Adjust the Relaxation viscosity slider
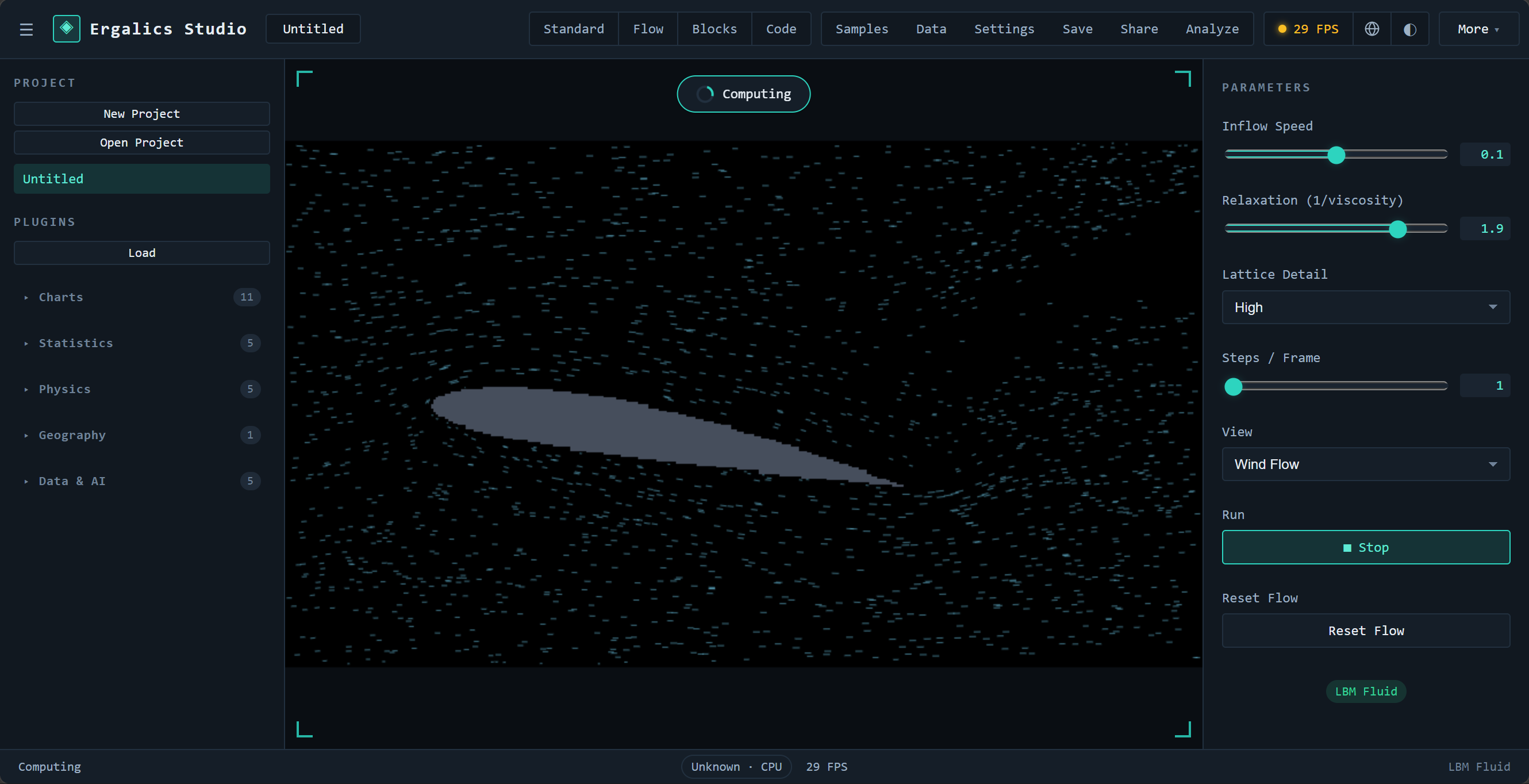The image size is (1529, 784). (x=1335, y=229)
